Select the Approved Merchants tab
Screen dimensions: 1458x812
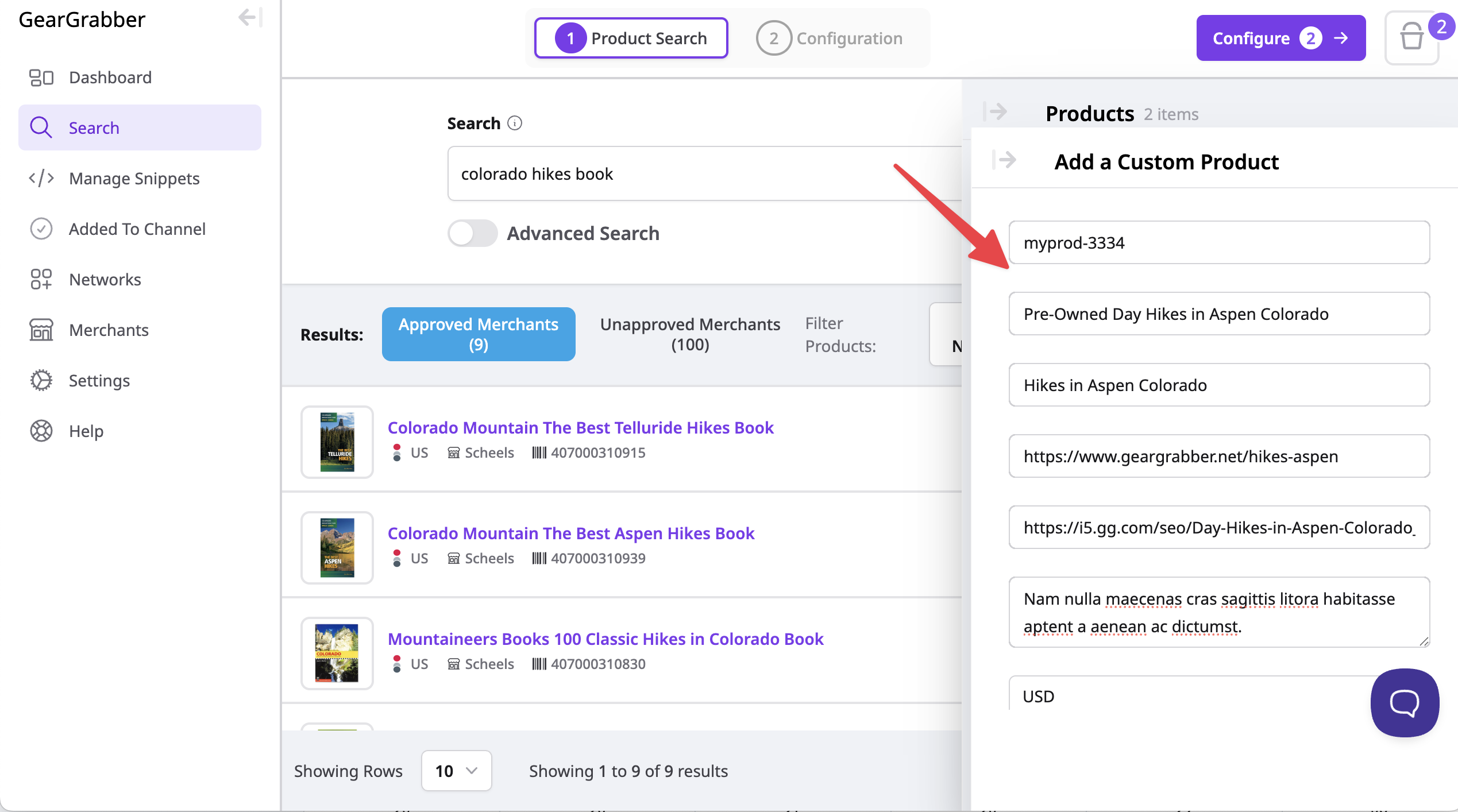point(478,334)
